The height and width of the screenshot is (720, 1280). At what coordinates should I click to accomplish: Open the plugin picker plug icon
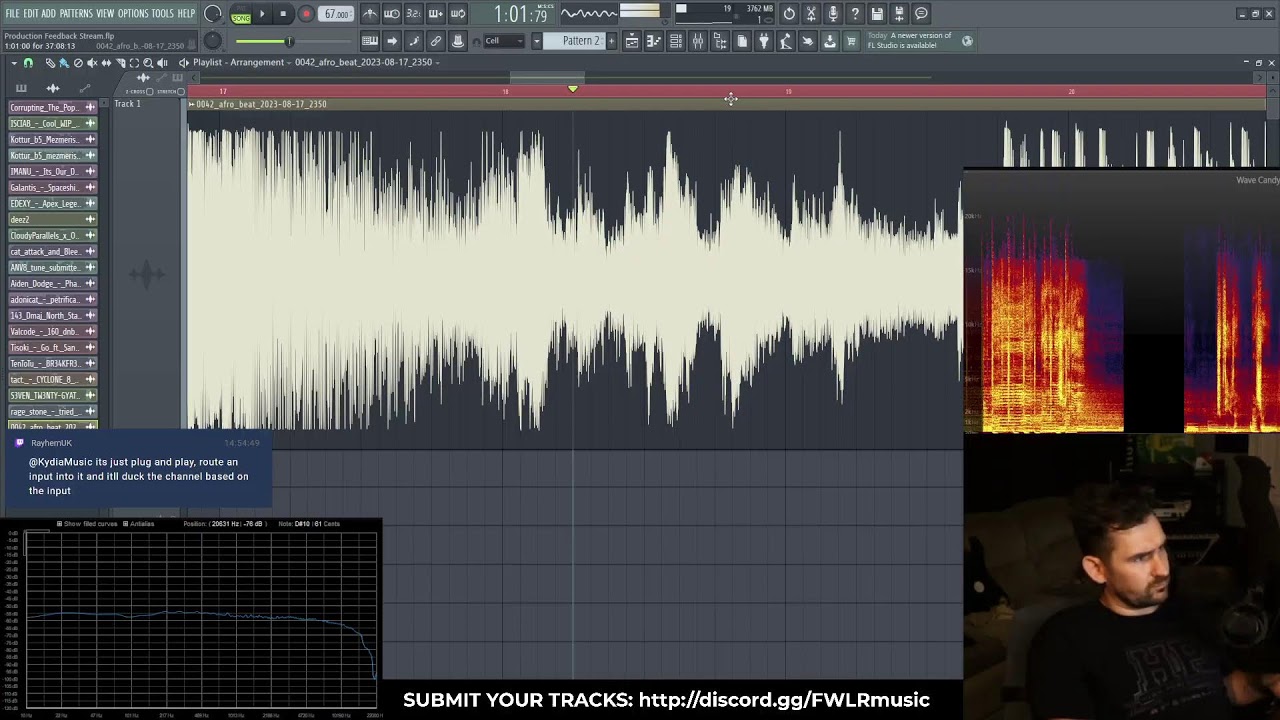764,41
